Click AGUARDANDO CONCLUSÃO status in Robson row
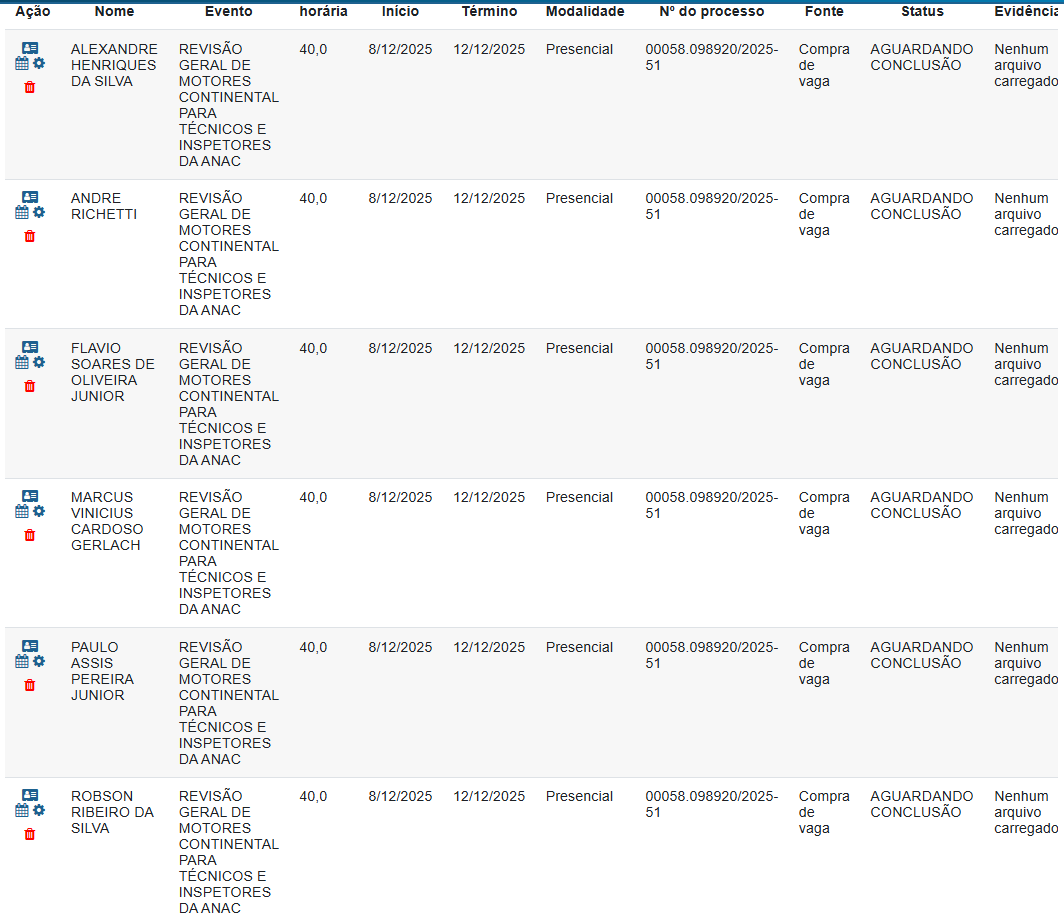Viewport: 1064px width, 917px height. pyautogui.click(x=921, y=804)
